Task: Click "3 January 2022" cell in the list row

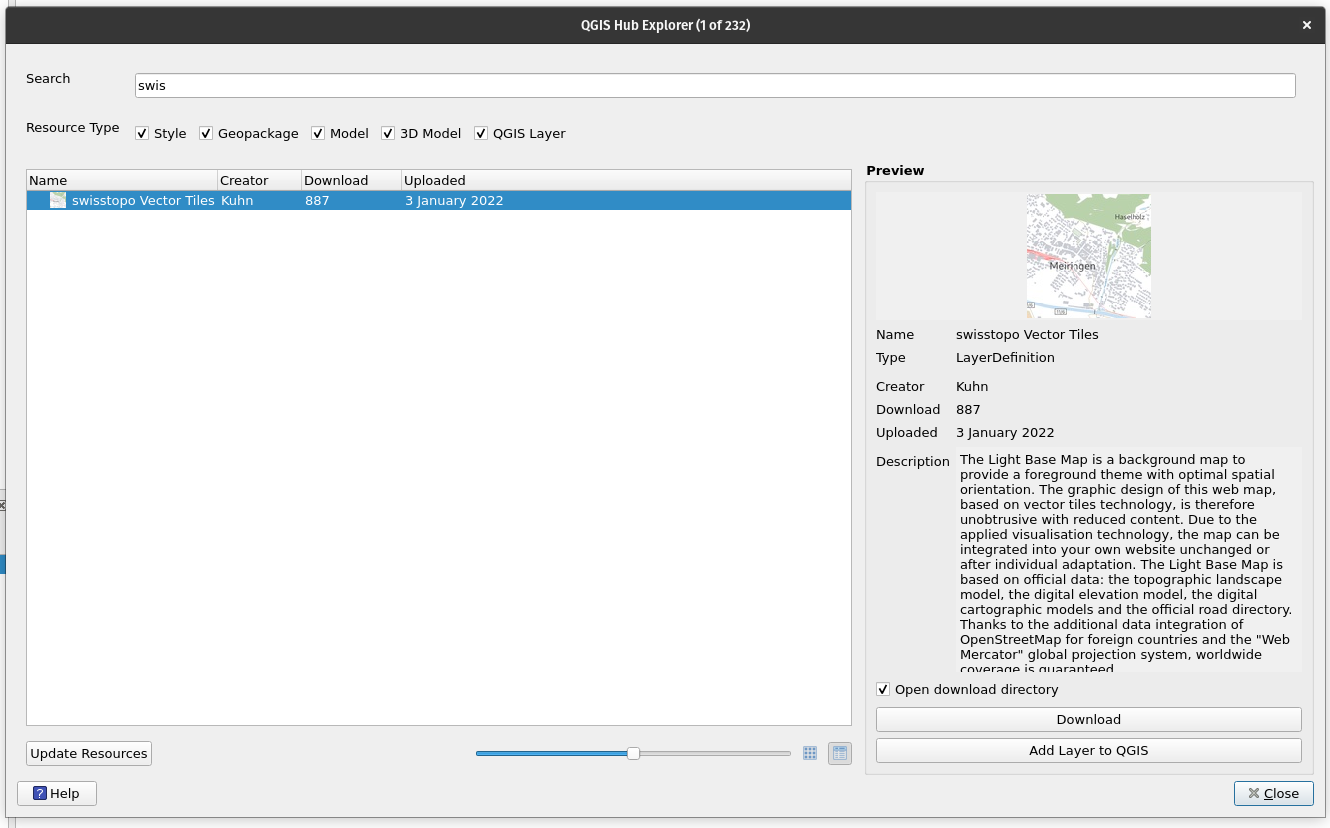Action: [454, 200]
